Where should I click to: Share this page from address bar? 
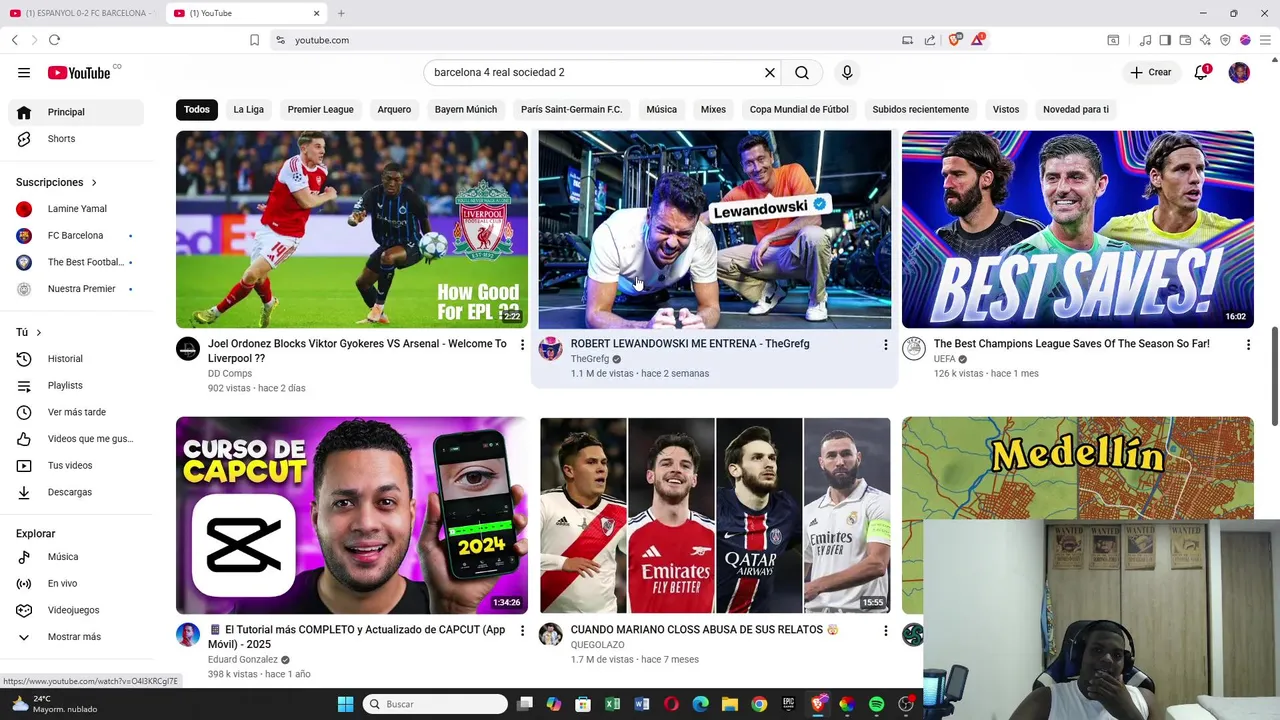pos(930,40)
